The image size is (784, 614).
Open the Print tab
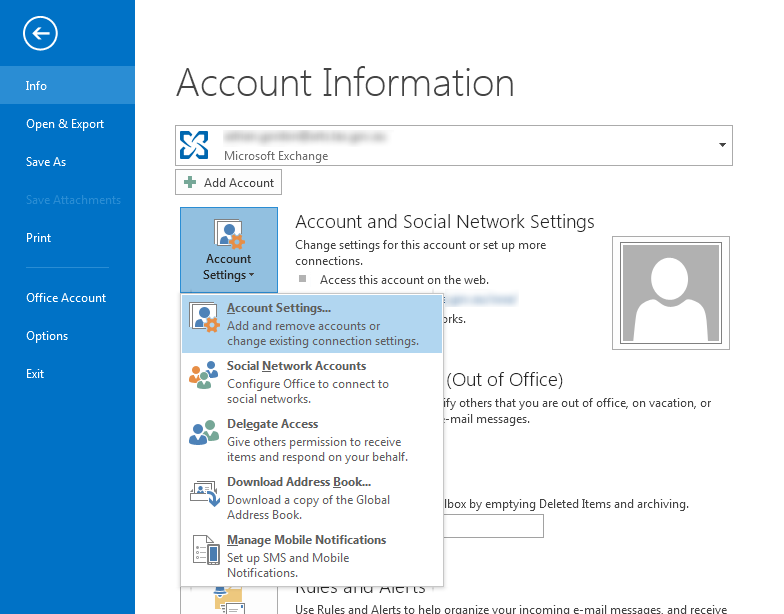pyautogui.click(x=68, y=238)
